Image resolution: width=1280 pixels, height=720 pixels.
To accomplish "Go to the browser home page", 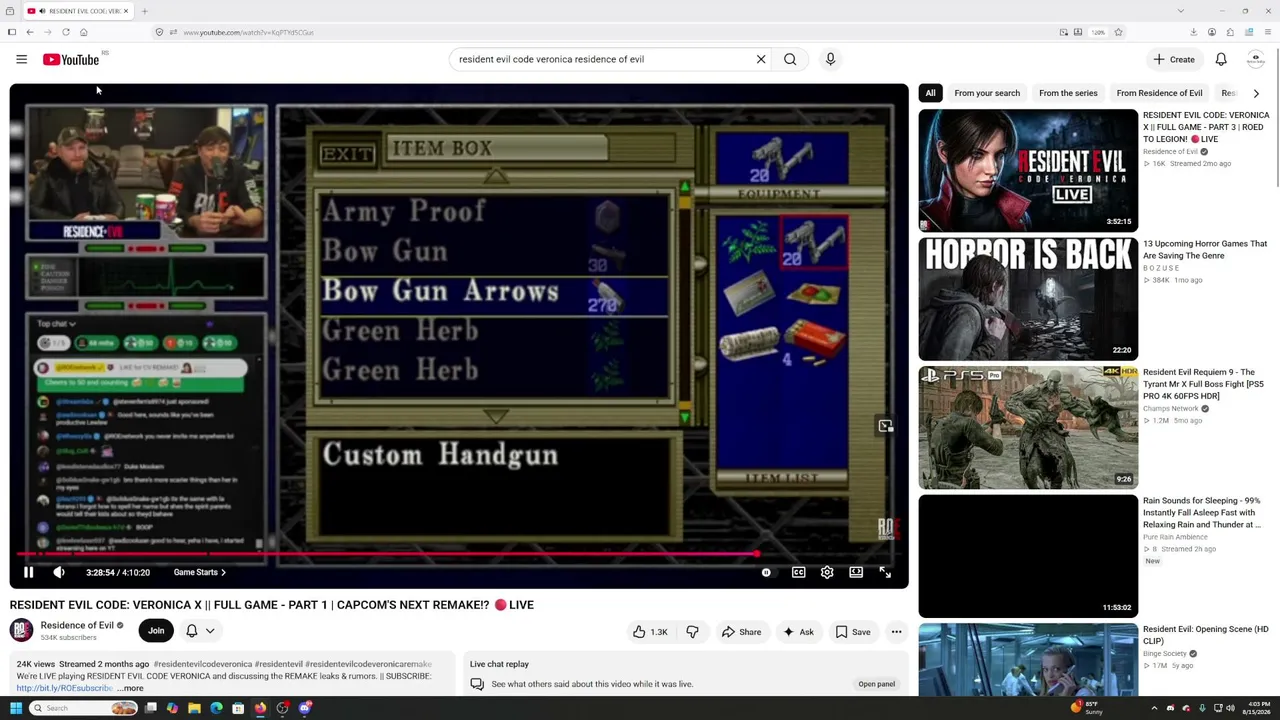I will point(83,32).
